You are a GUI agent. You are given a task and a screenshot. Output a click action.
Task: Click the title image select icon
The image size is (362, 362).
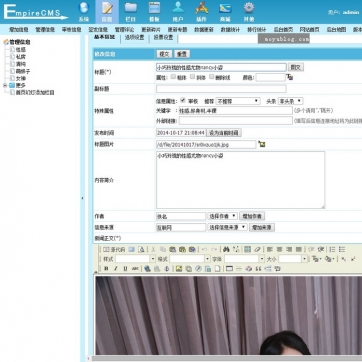[x=262, y=144]
